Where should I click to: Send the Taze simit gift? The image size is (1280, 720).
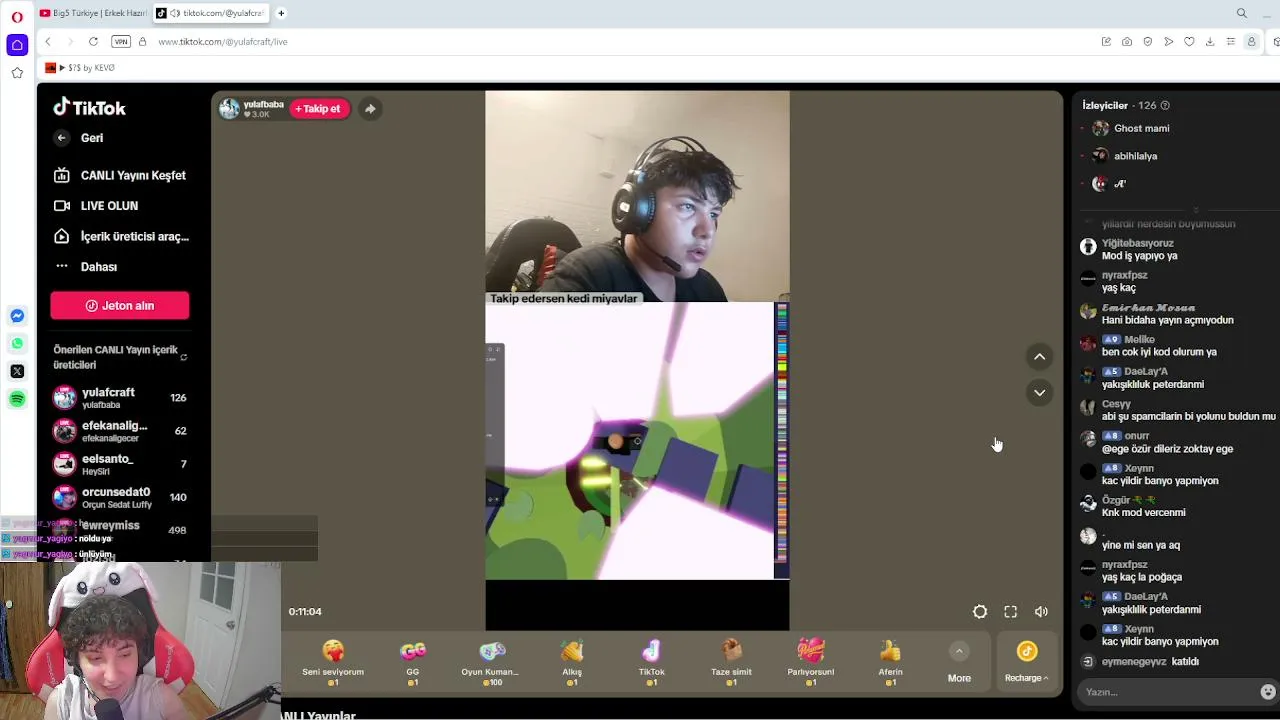(x=731, y=662)
